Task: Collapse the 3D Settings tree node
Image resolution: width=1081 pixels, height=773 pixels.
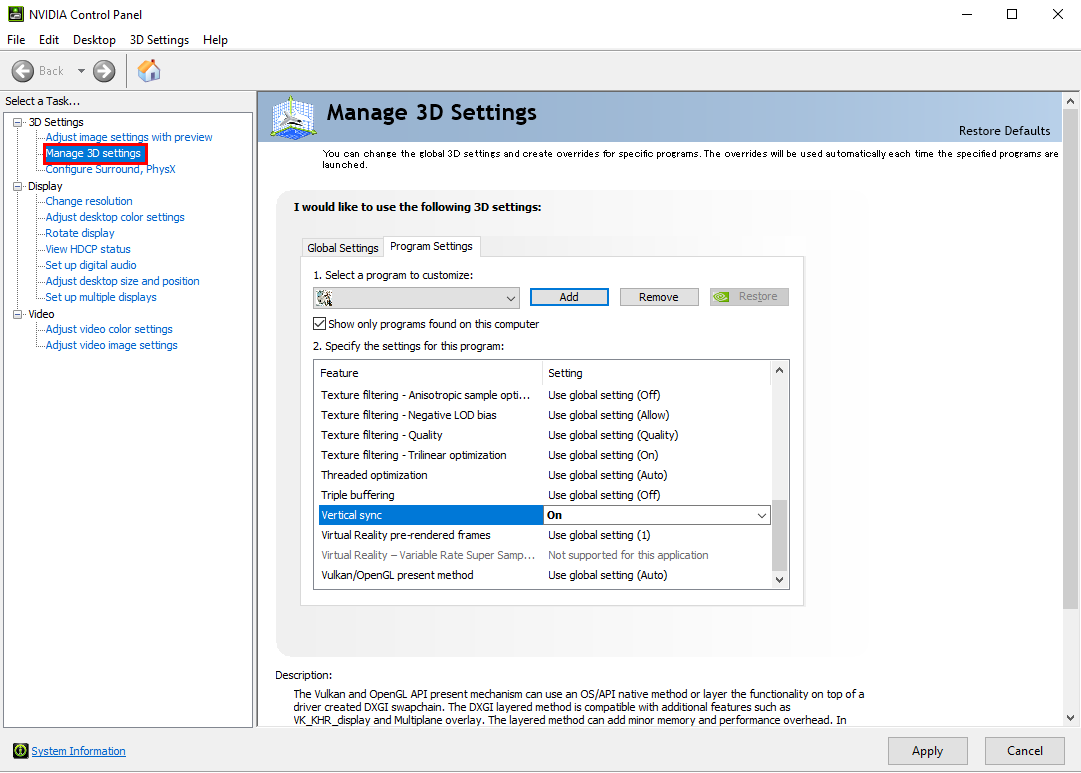Action: [18, 122]
